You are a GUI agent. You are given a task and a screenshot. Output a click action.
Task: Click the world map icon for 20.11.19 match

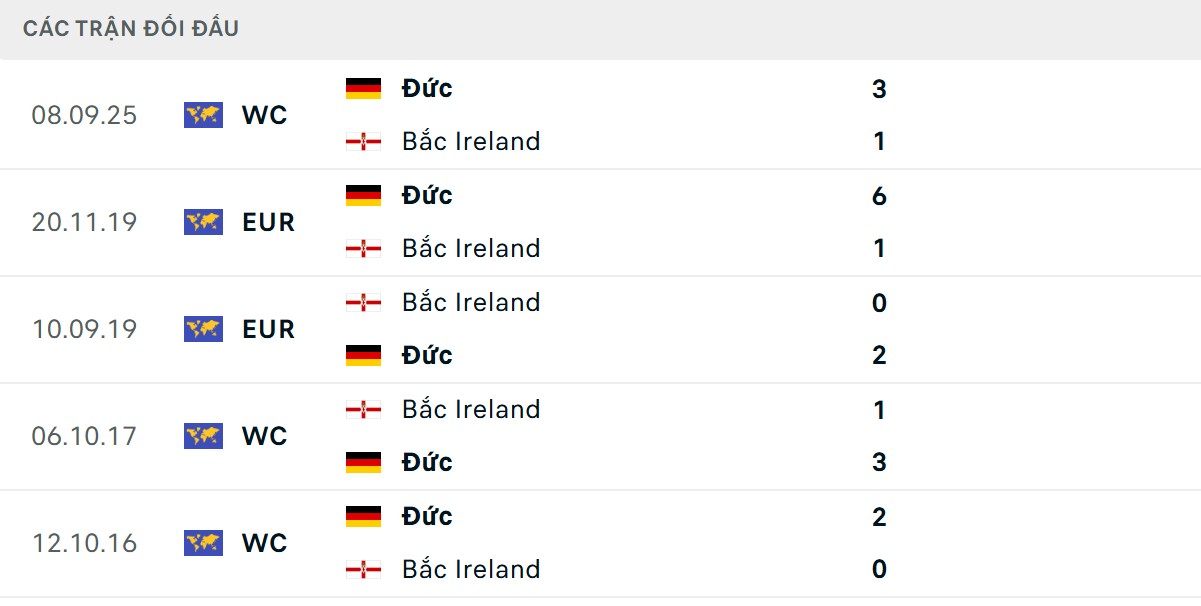click(x=203, y=222)
